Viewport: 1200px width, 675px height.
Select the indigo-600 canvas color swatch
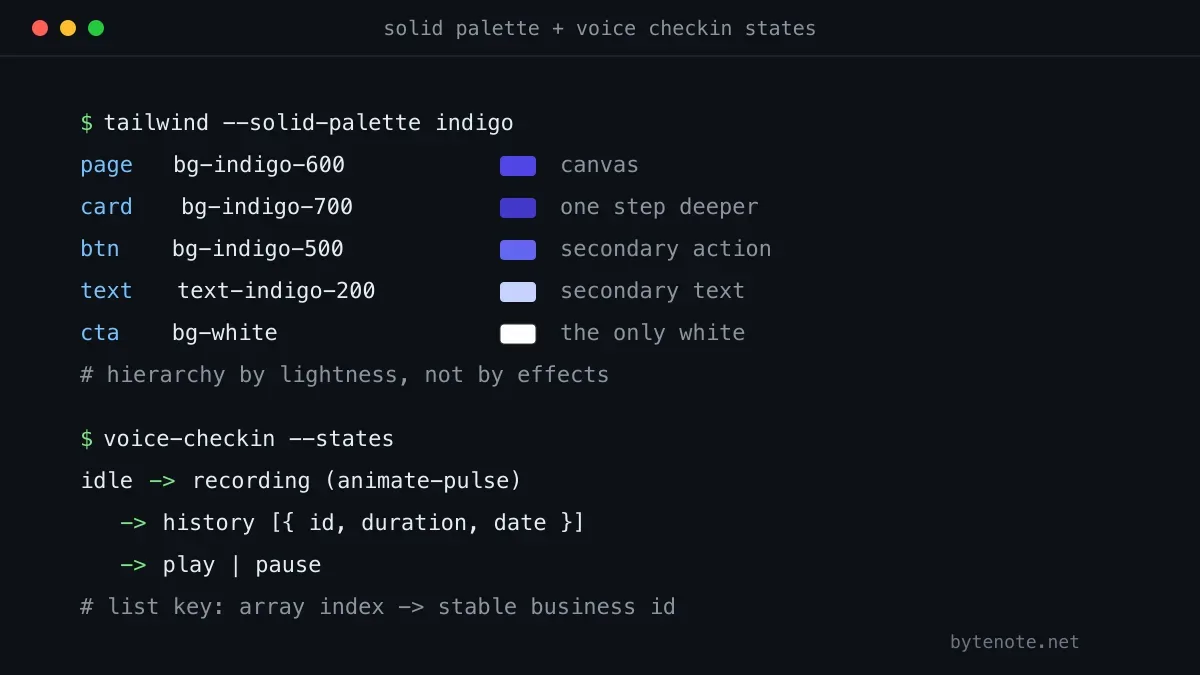point(518,166)
